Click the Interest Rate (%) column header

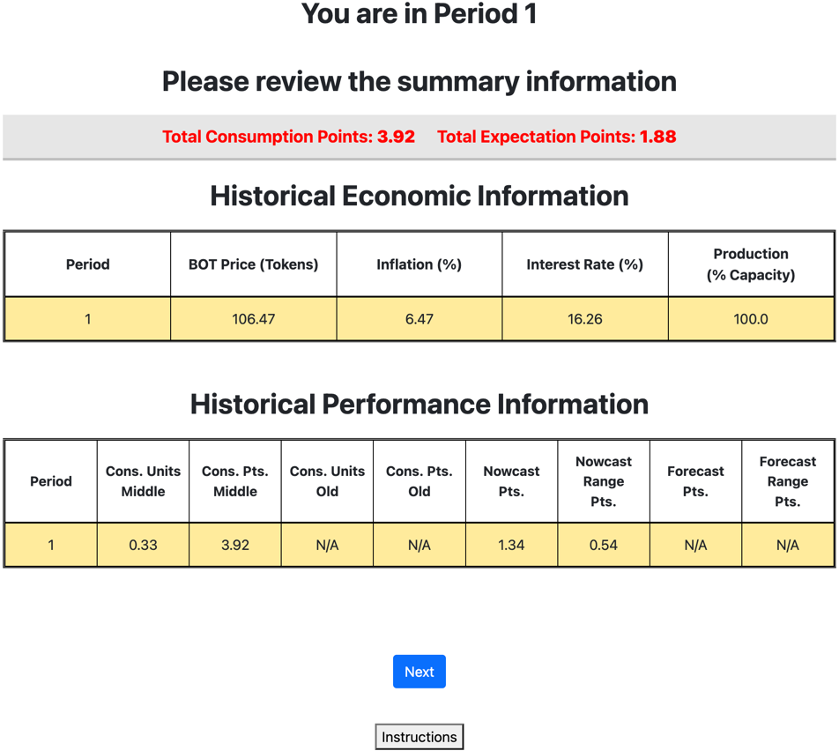click(x=584, y=265)
